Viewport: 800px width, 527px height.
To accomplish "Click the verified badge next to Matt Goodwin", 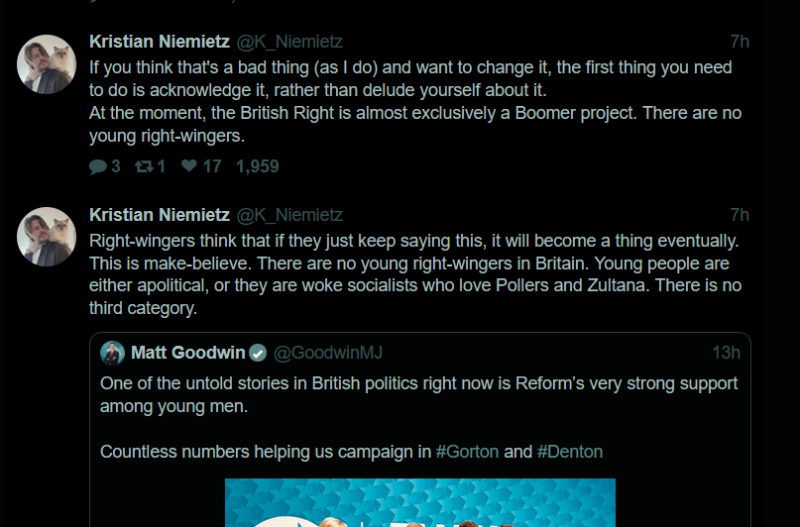I will tap(258, 352).
